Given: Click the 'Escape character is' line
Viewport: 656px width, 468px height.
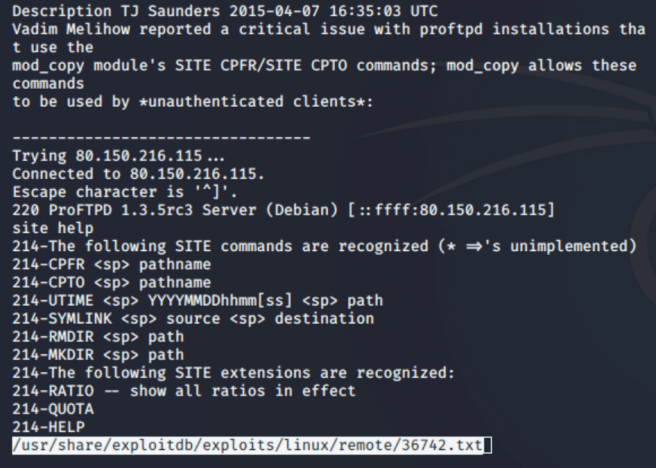Looking at the screenshot, I should (x=112, y=191).
